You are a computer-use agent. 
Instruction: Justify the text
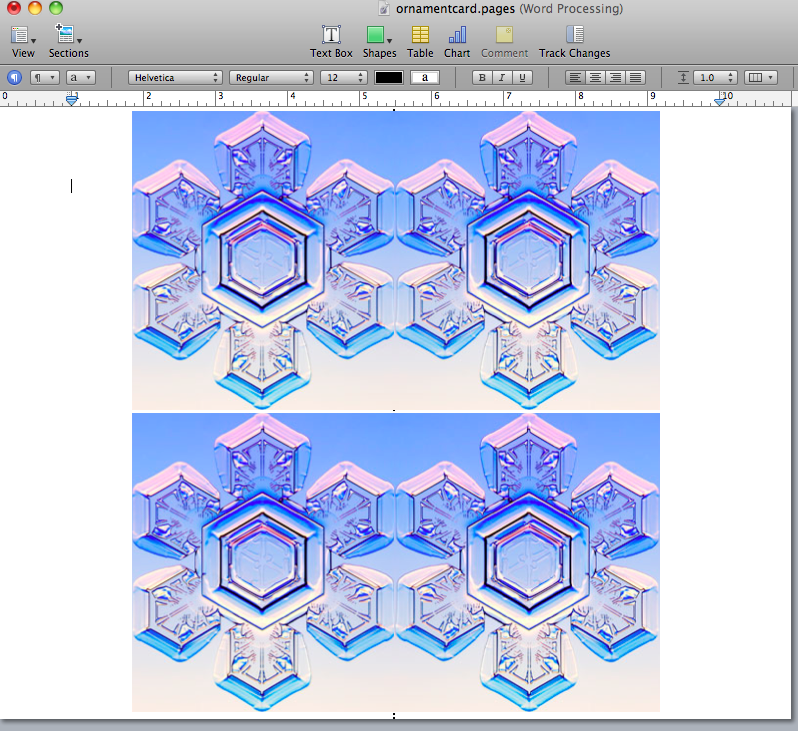click(636, 77)
